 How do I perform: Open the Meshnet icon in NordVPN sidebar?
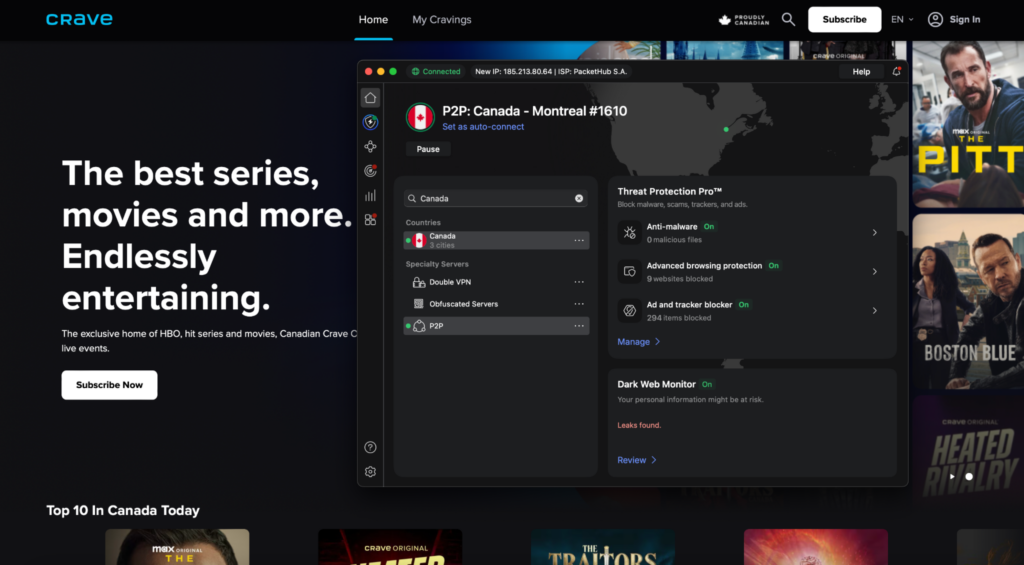click(x=370, y=146)
